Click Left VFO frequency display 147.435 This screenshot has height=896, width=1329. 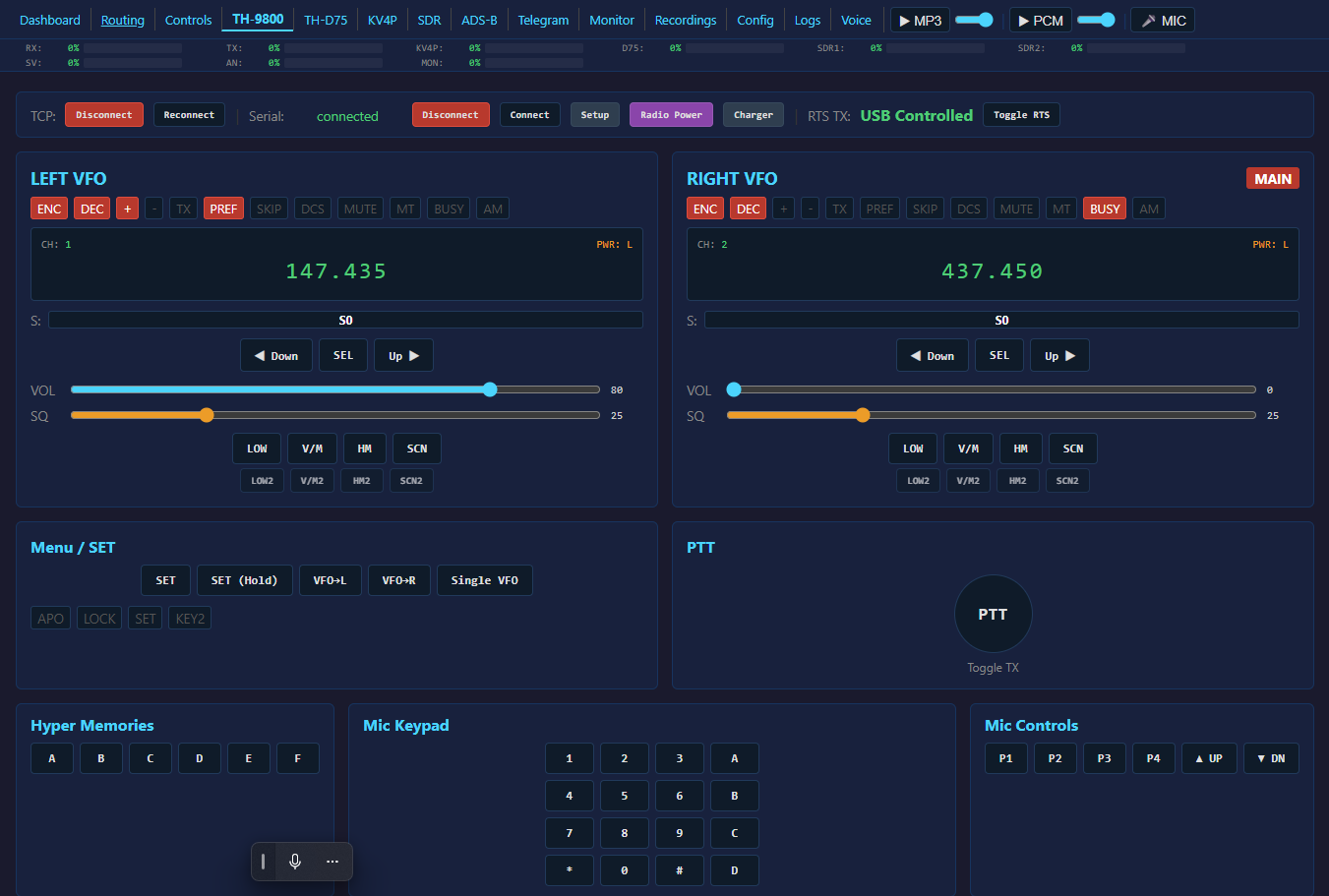336,271
